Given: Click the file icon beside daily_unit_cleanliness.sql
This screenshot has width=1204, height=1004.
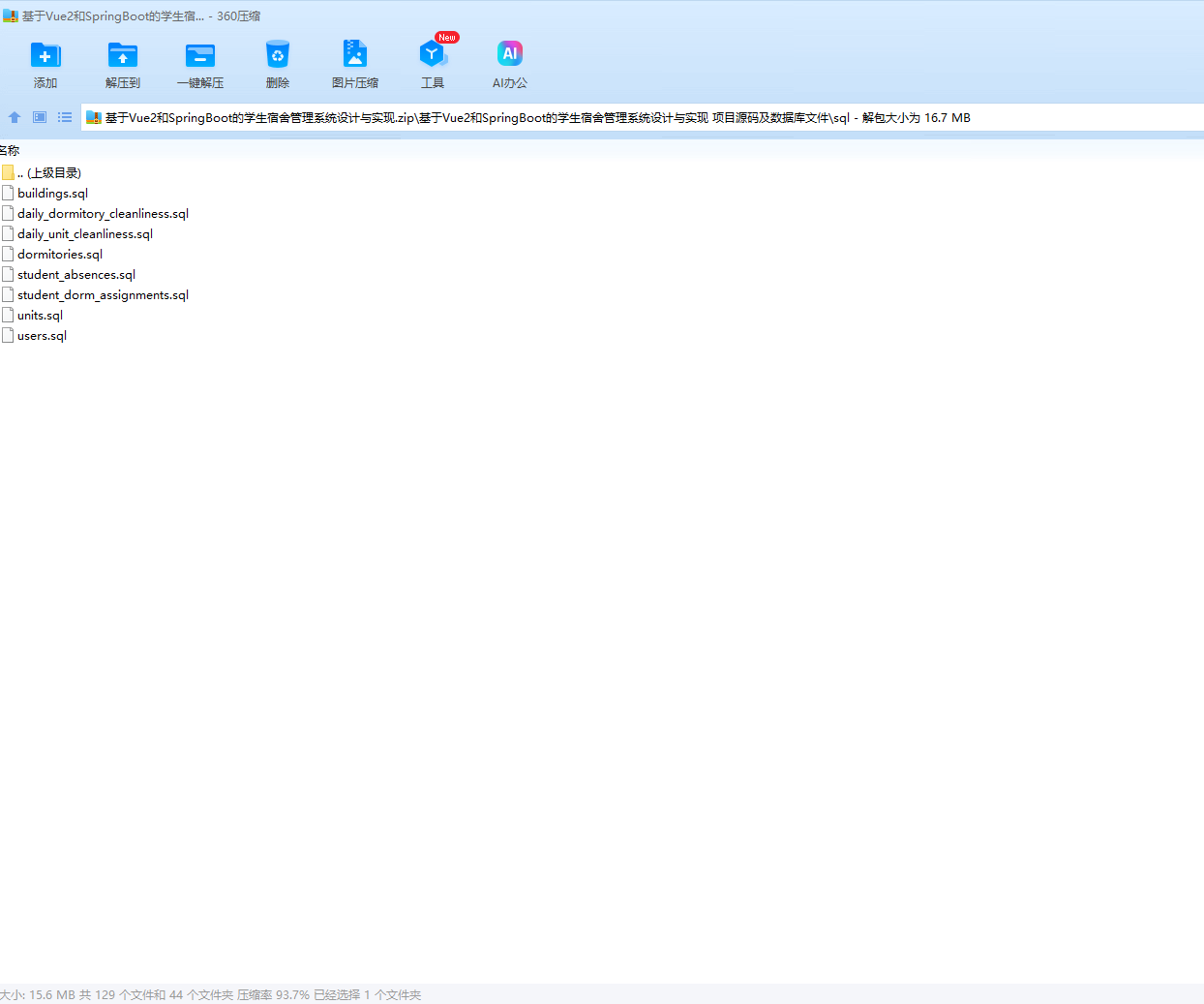Looking at the screenshot, I should tap(8, 233).
